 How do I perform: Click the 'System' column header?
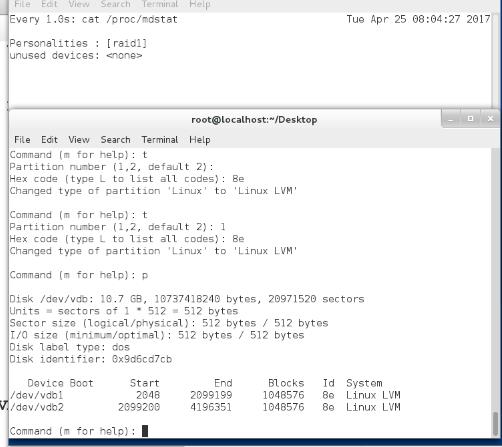tap(364, 383)
